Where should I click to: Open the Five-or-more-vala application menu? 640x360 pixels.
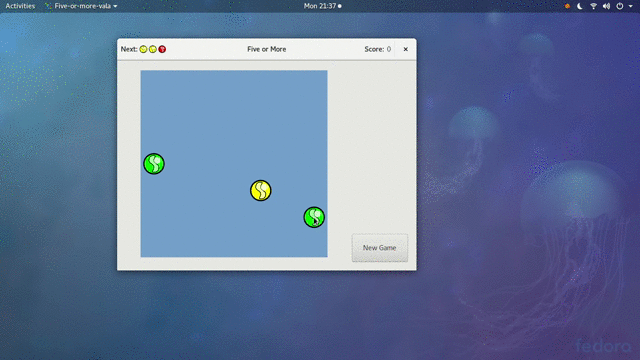coord(81,6)
